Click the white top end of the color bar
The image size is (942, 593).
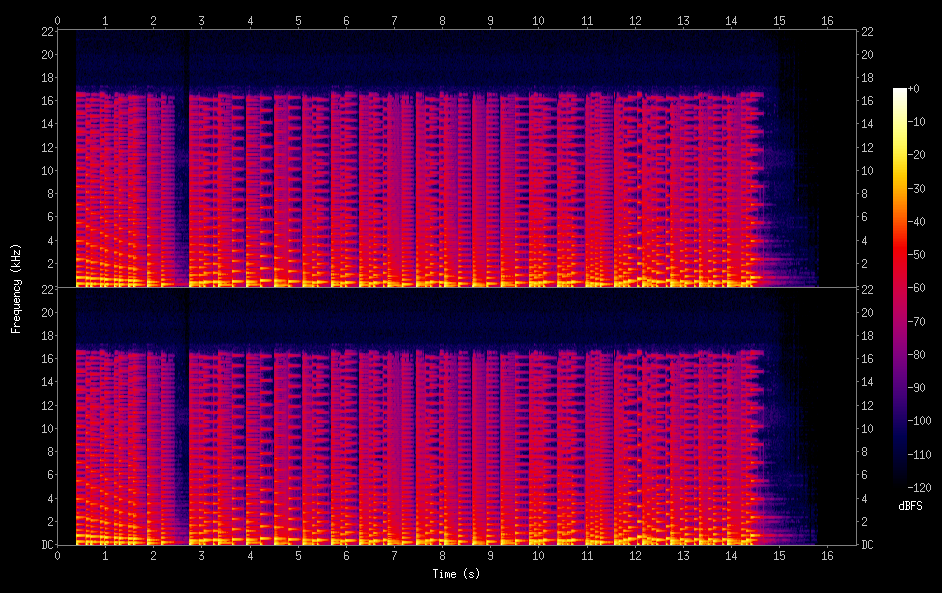coord(900,93)
